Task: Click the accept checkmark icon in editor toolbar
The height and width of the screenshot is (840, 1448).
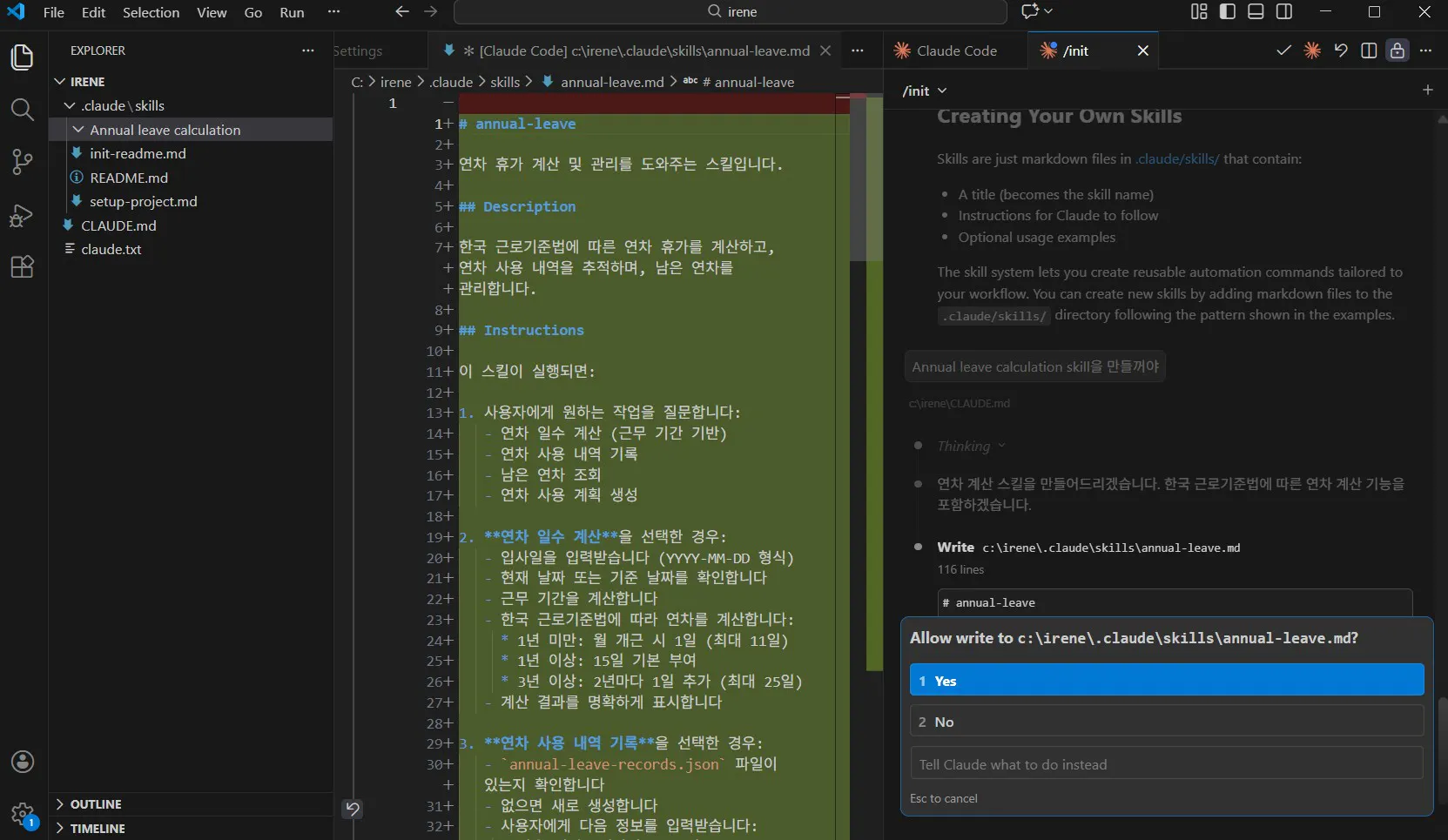Action: pos(1283,50)
